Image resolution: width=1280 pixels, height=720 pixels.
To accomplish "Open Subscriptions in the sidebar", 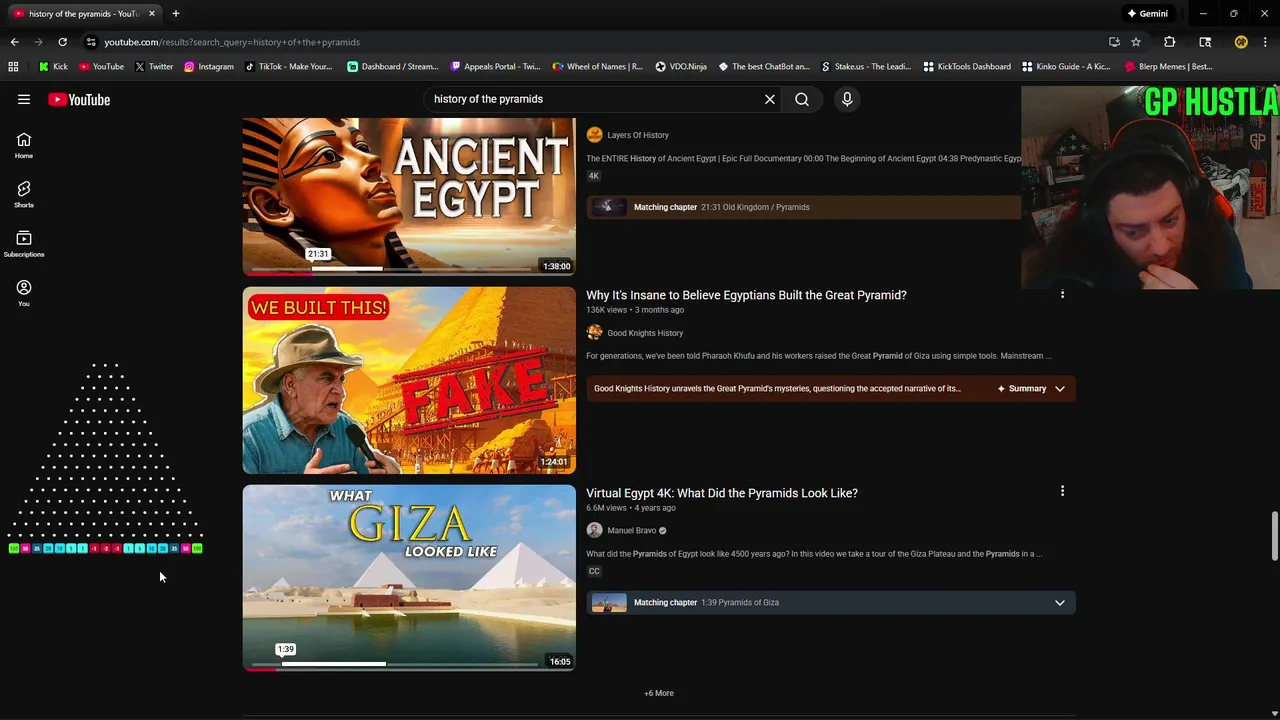I will 24,244.
